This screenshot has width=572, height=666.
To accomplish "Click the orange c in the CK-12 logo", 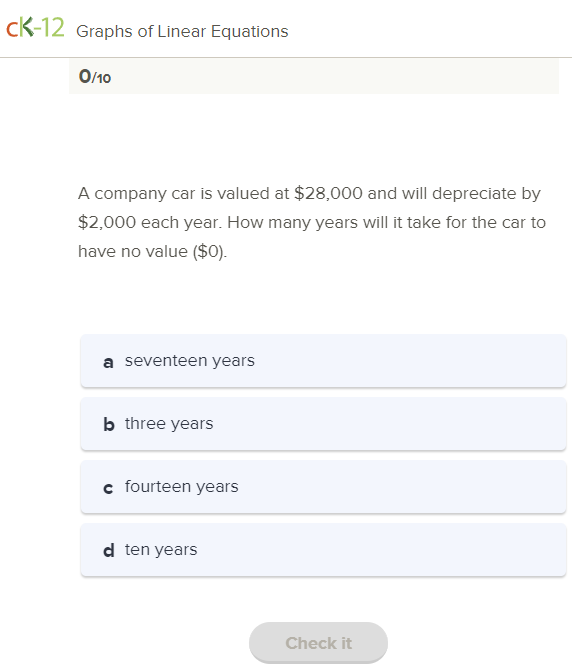I will click(x=12, y=30).
